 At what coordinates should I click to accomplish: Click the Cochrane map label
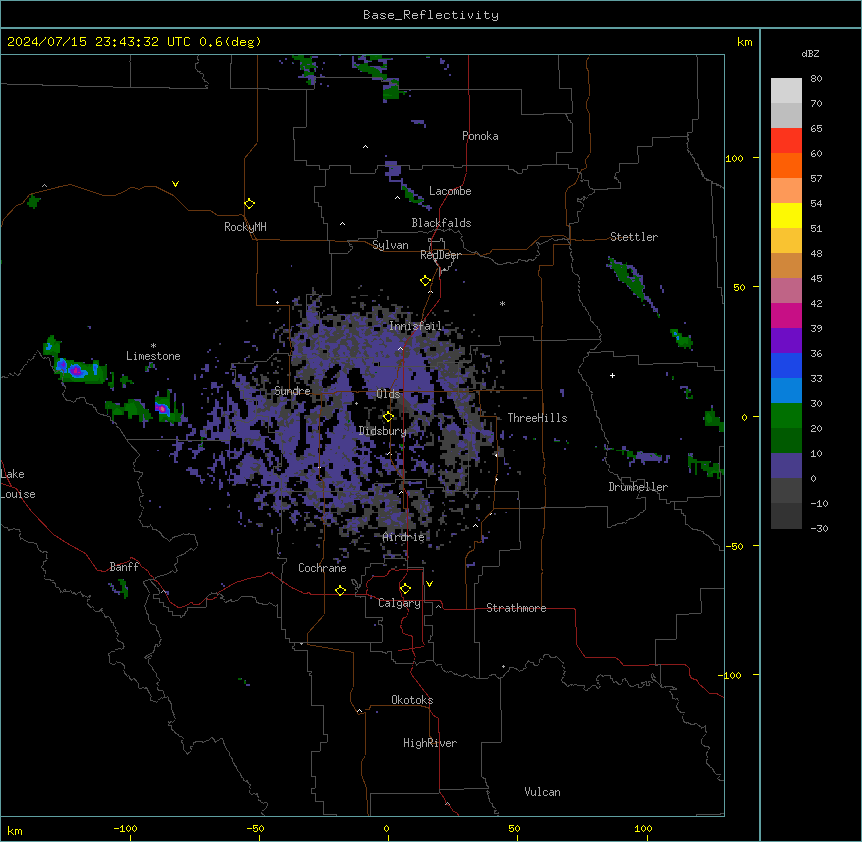pos(322,568)
